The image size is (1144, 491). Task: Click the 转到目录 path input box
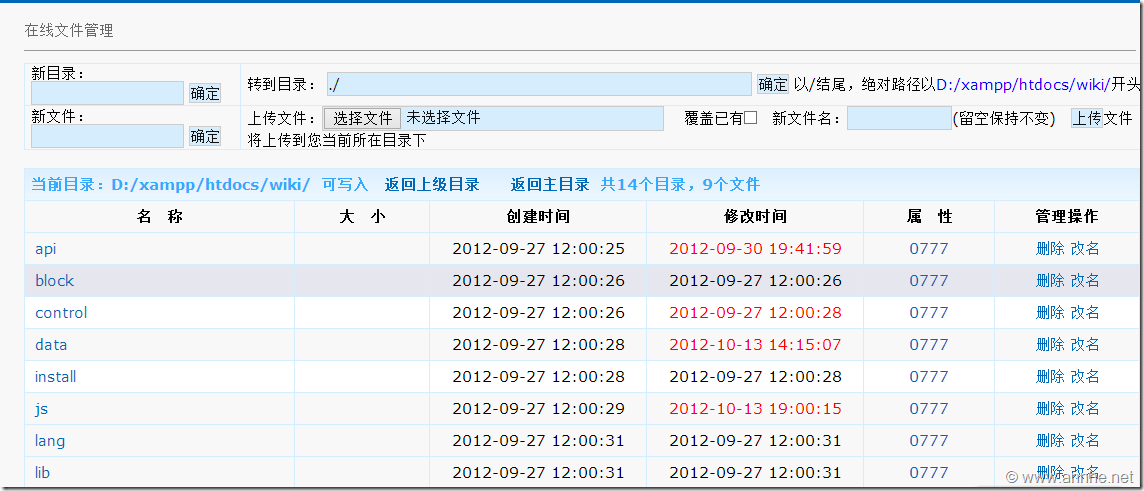click(538, 84)
